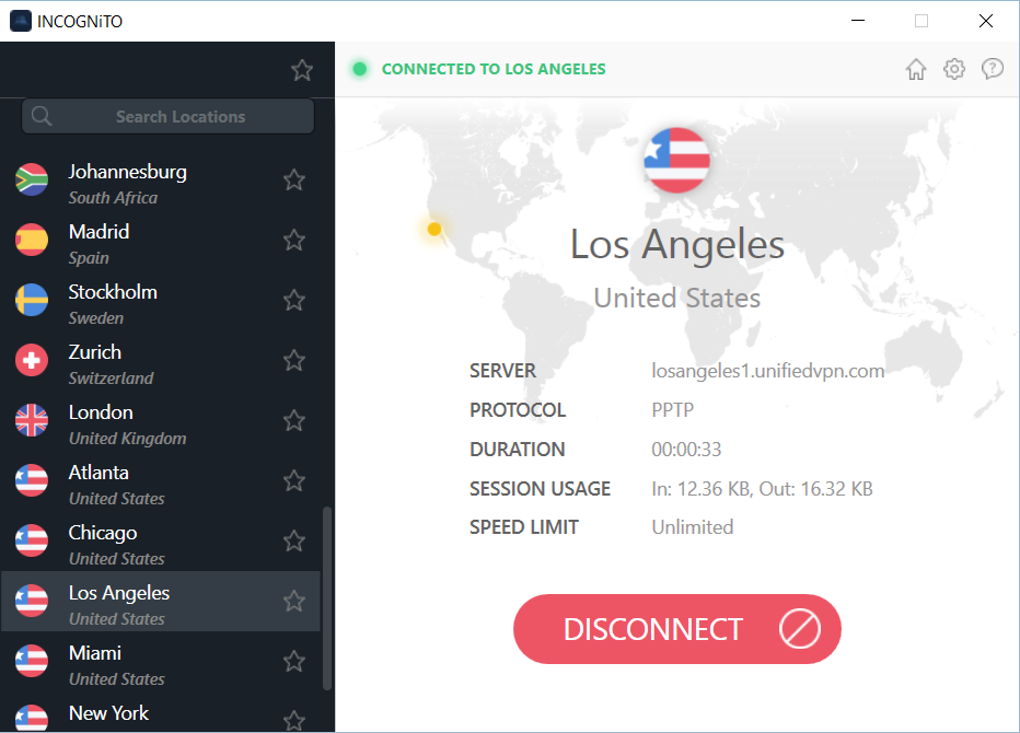Favorite Stockholm with its star
1020x733 pixels.
pos(294,300)
